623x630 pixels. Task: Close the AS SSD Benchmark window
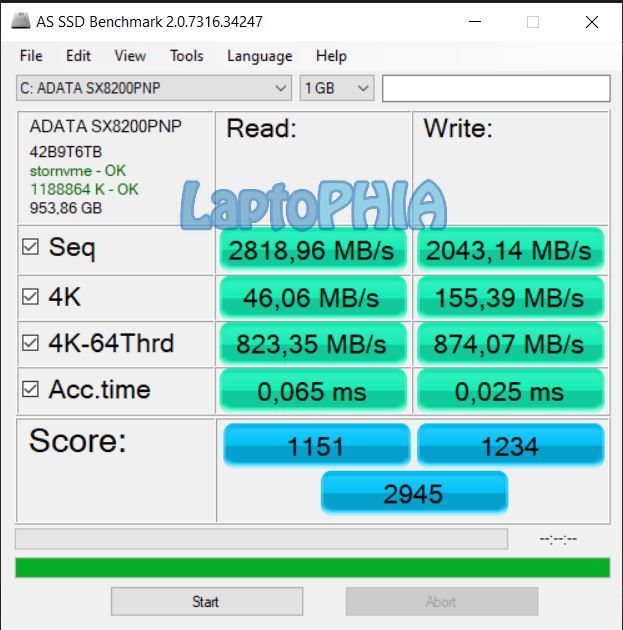click(592, 22)
